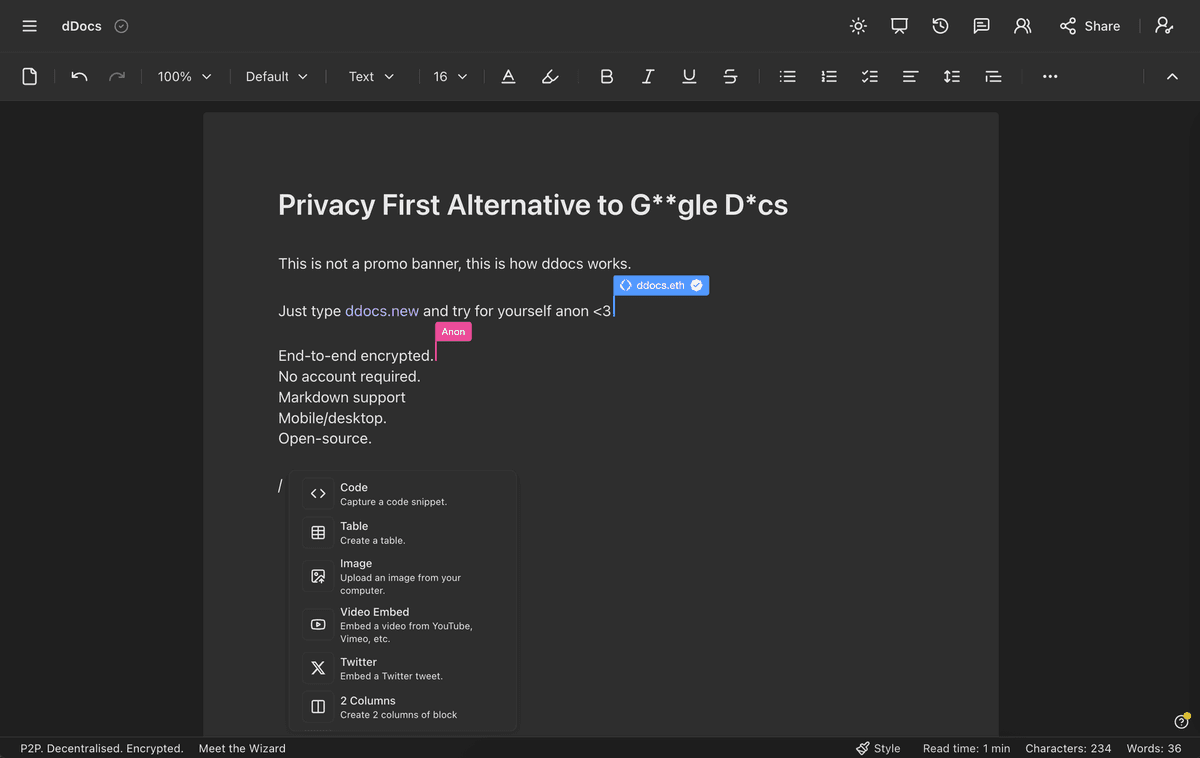Screen dimensions: 1200x758
Task: Click the Twitter X icon
Action: pyautogui.click(x=318, y=668)
